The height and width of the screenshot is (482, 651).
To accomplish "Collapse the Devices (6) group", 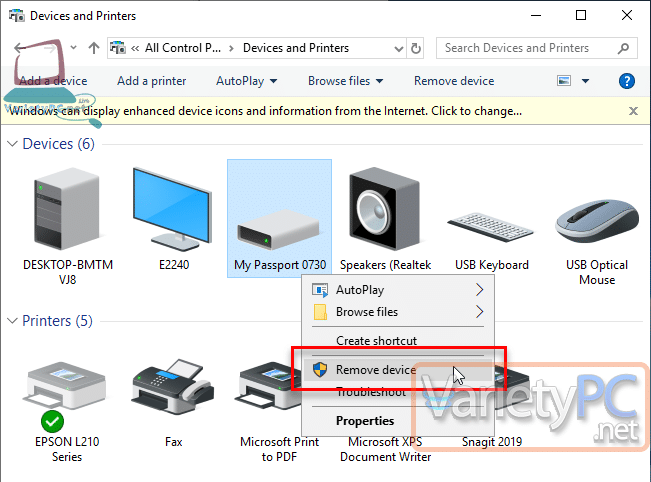I will coord(12,144).
